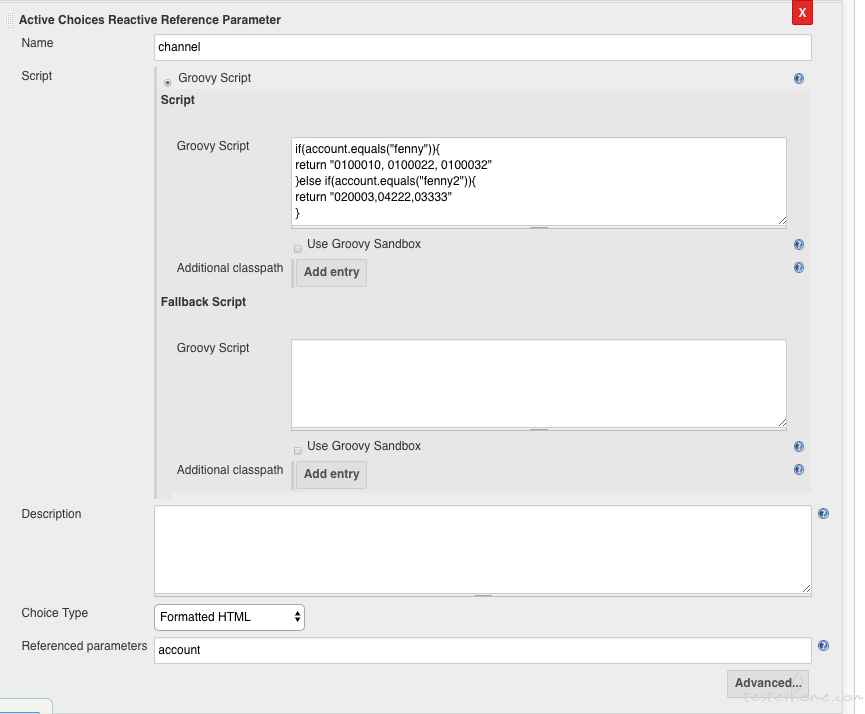
Task: Expand Advanced options button
Action: coord(768,683)
